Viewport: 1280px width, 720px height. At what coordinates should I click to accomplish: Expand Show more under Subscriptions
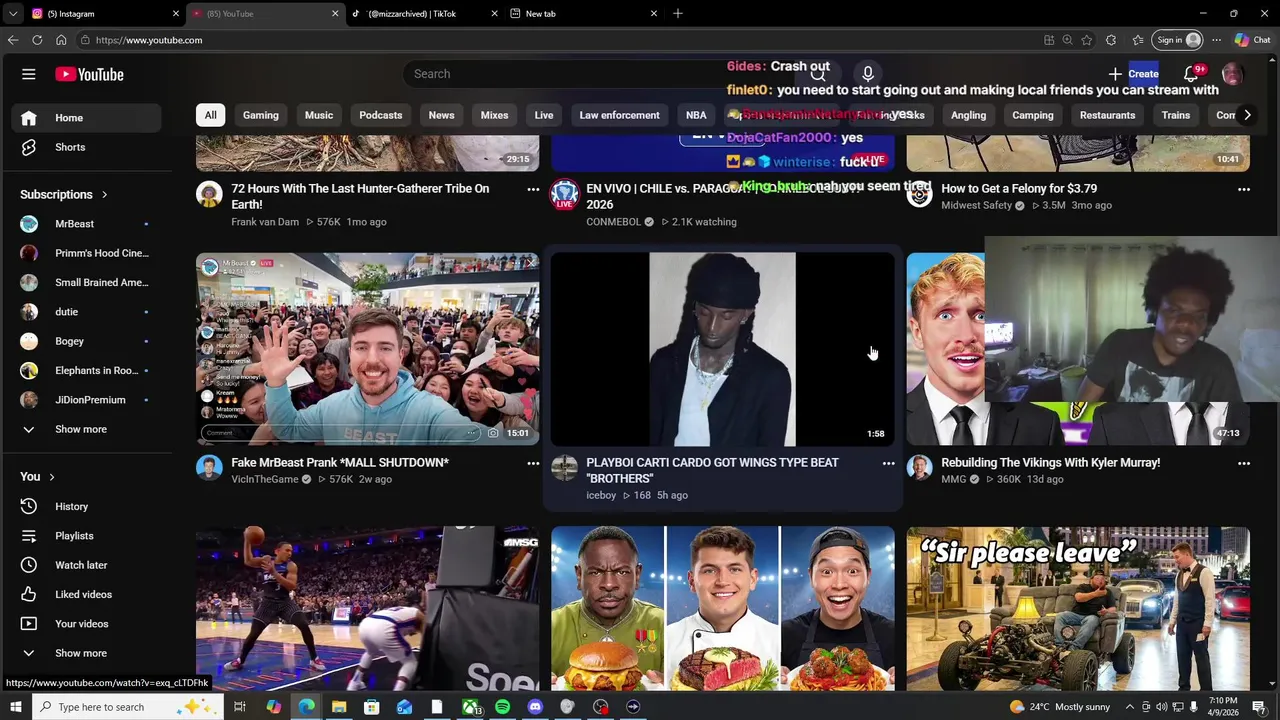pyautogui.click(x=86, y=429)
